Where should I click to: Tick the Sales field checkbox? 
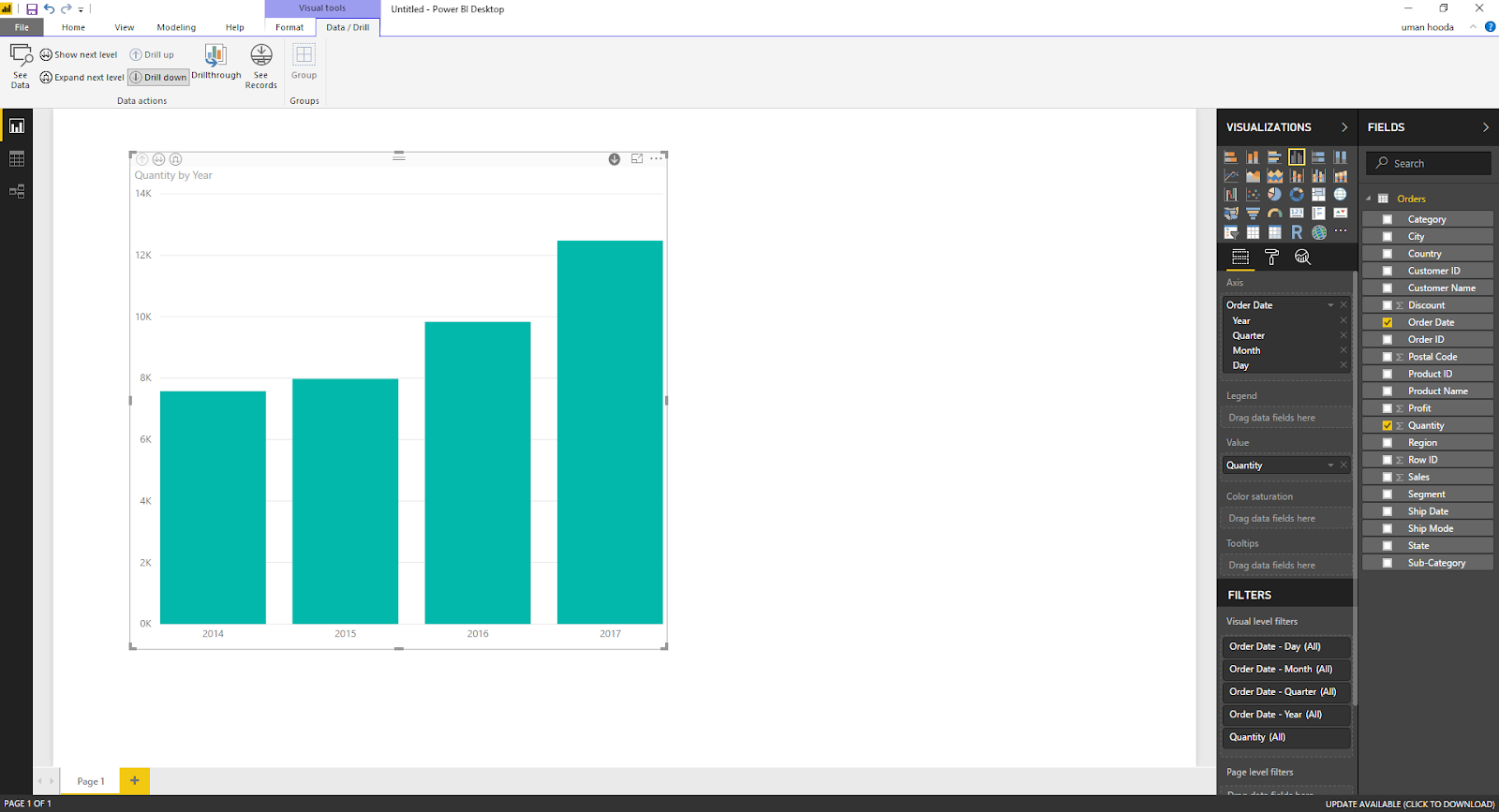point(1388,477)
